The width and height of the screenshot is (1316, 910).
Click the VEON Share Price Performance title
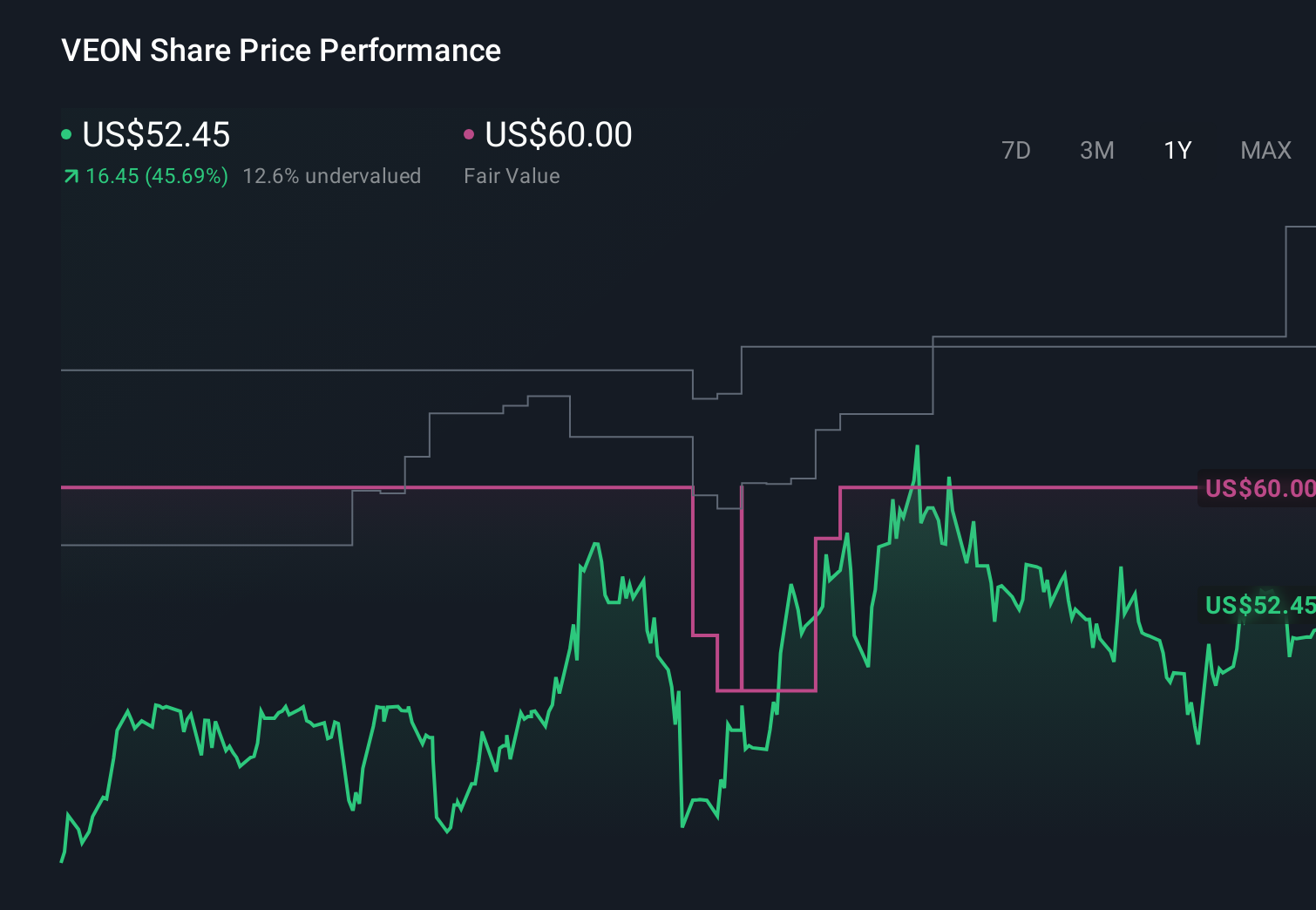[x=281, y=51]
